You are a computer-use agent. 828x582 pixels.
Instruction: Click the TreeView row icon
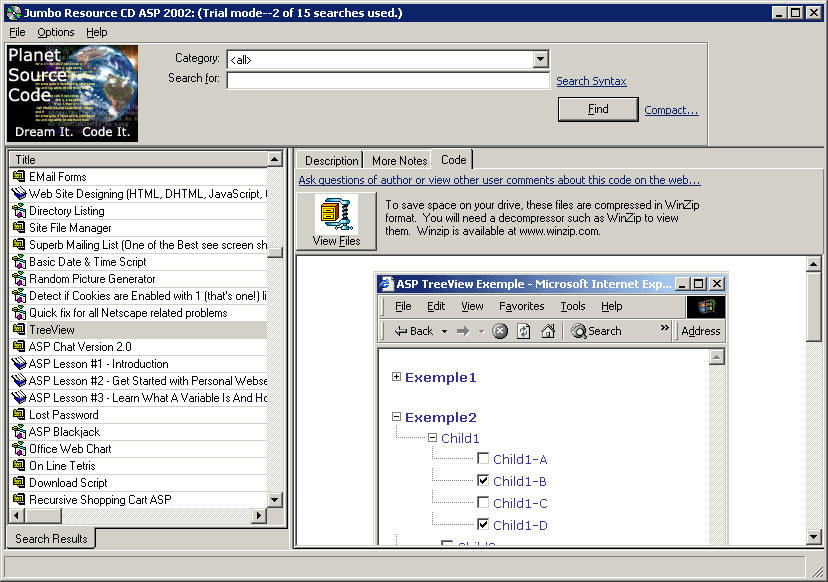click(x=19, y=330)
